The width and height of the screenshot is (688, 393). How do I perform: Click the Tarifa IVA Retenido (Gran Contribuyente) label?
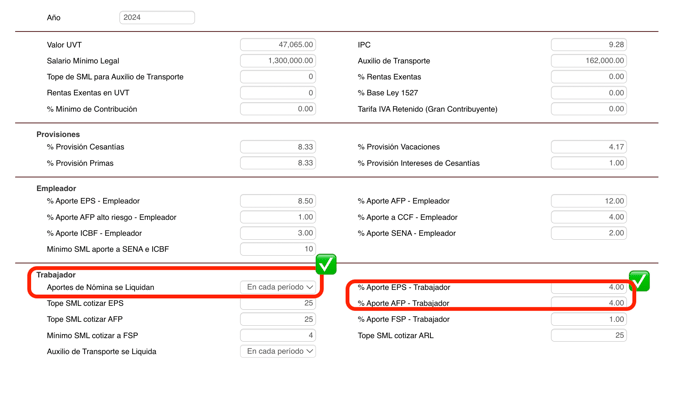tap(427, 109)
